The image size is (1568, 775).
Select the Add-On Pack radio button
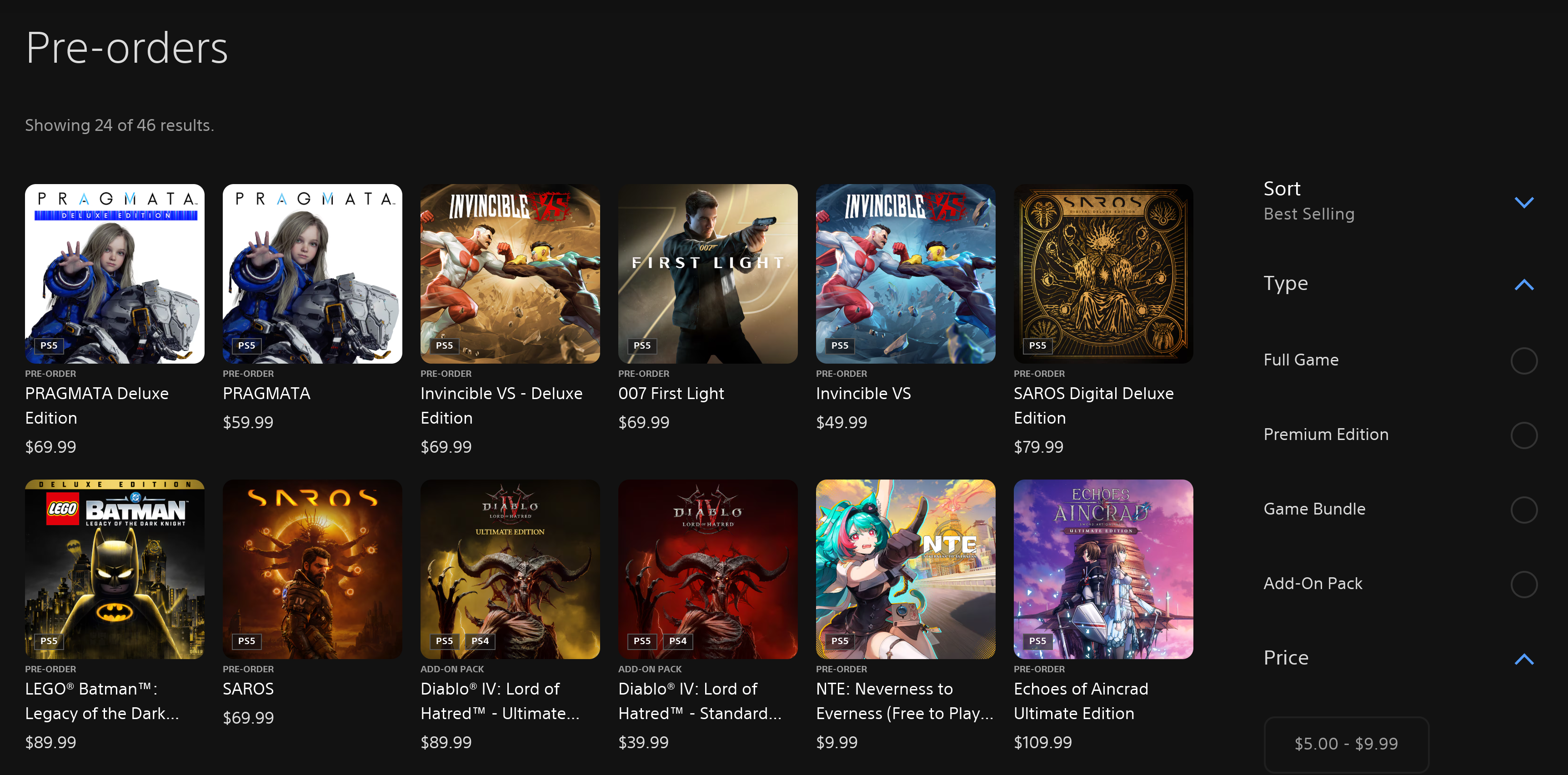point(1523,585)
